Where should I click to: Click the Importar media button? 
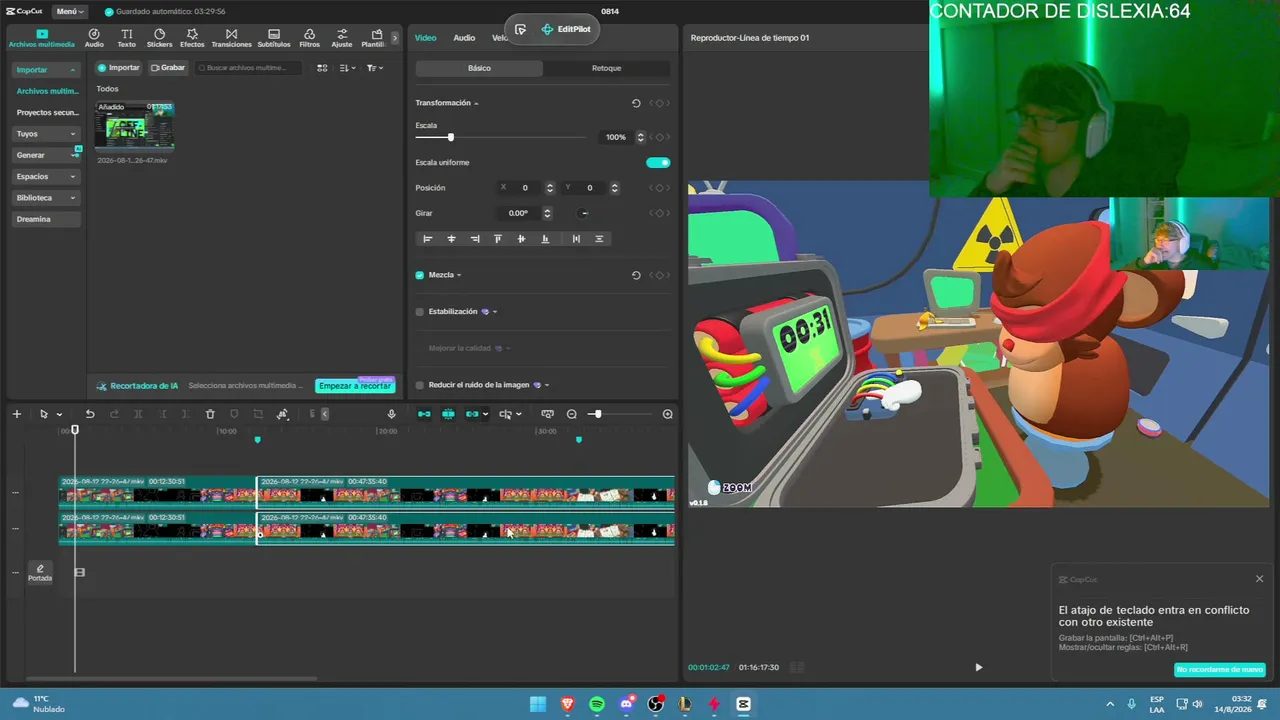click(x=119, y=68)
